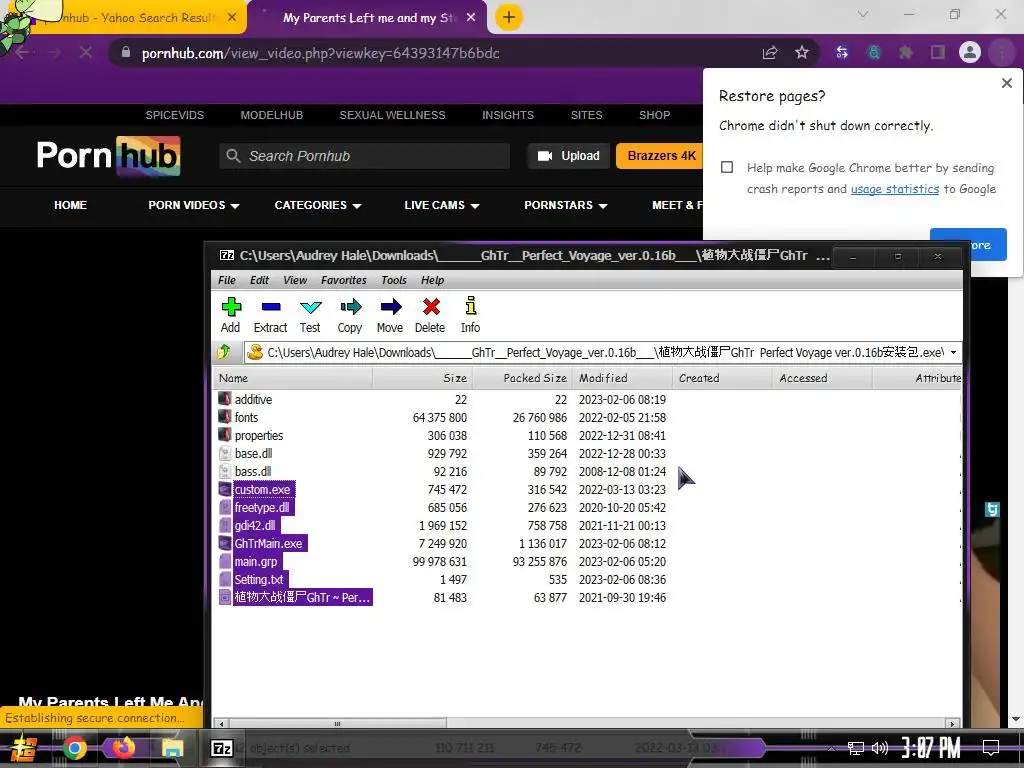Open the INSIGHTS link in top bar
Viewport: 1024px width, 768px height.
point(508,115)
